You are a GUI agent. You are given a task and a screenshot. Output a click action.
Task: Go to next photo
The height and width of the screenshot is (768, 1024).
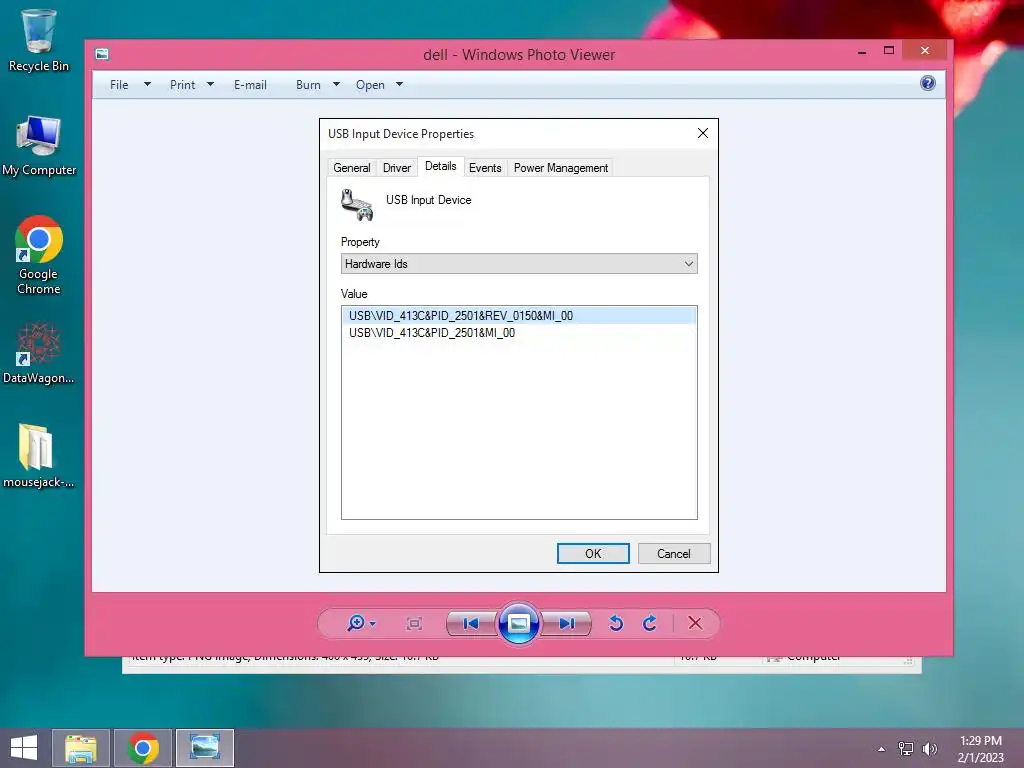[x=567, y=624]
